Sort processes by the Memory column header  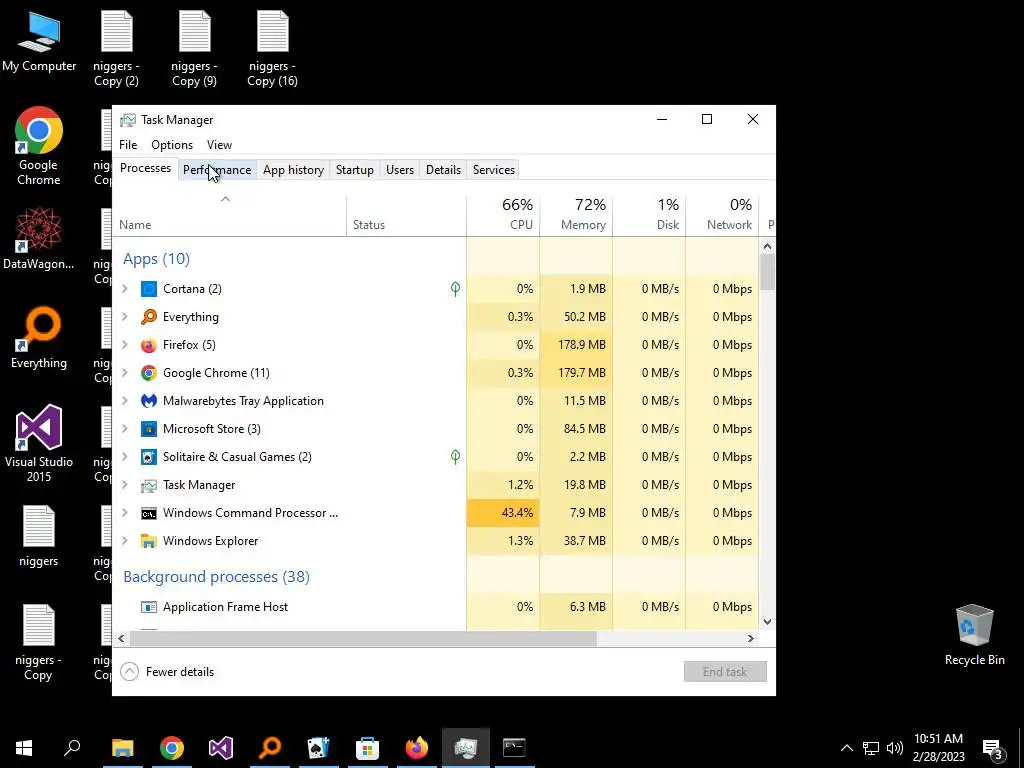click(x=576, y=215)
